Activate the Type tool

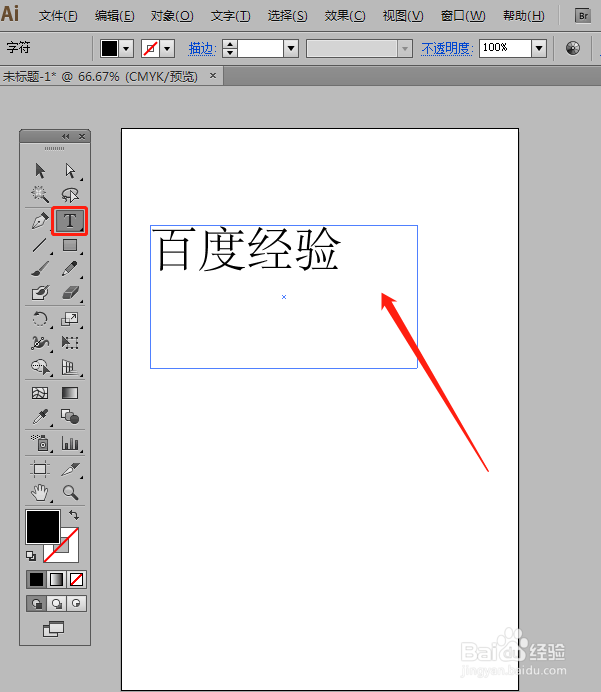[70, 221]
